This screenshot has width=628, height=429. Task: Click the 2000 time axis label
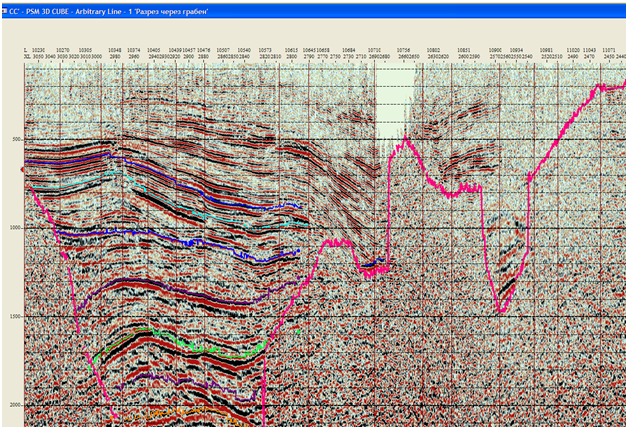tap(15, 405)
